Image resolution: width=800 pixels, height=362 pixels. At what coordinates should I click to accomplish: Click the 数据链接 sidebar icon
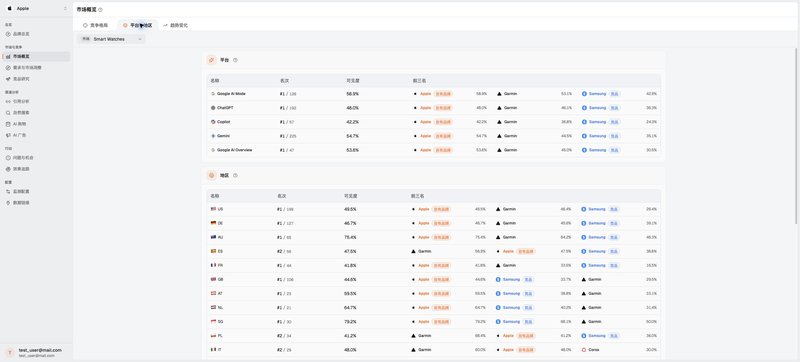[x=8, y=202]
